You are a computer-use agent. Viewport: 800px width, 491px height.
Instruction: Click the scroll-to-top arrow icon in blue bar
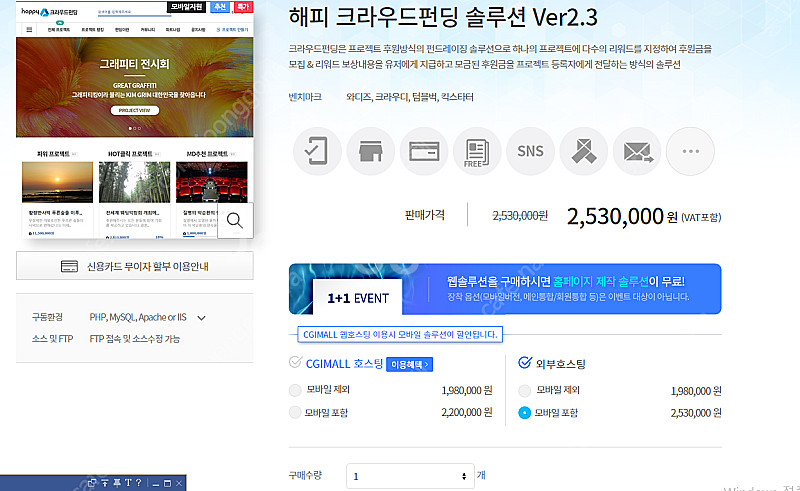[105, 483]
